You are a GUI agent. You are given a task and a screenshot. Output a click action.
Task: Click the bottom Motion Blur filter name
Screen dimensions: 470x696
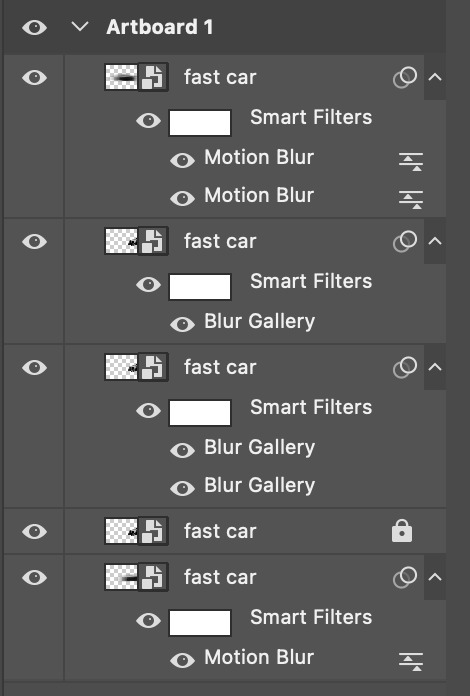[259, 657]
